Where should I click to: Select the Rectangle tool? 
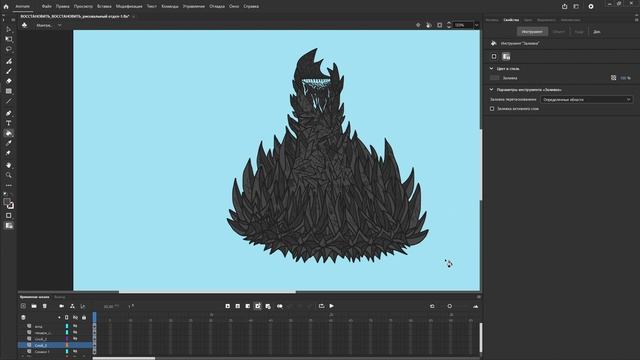pos(9,91)
